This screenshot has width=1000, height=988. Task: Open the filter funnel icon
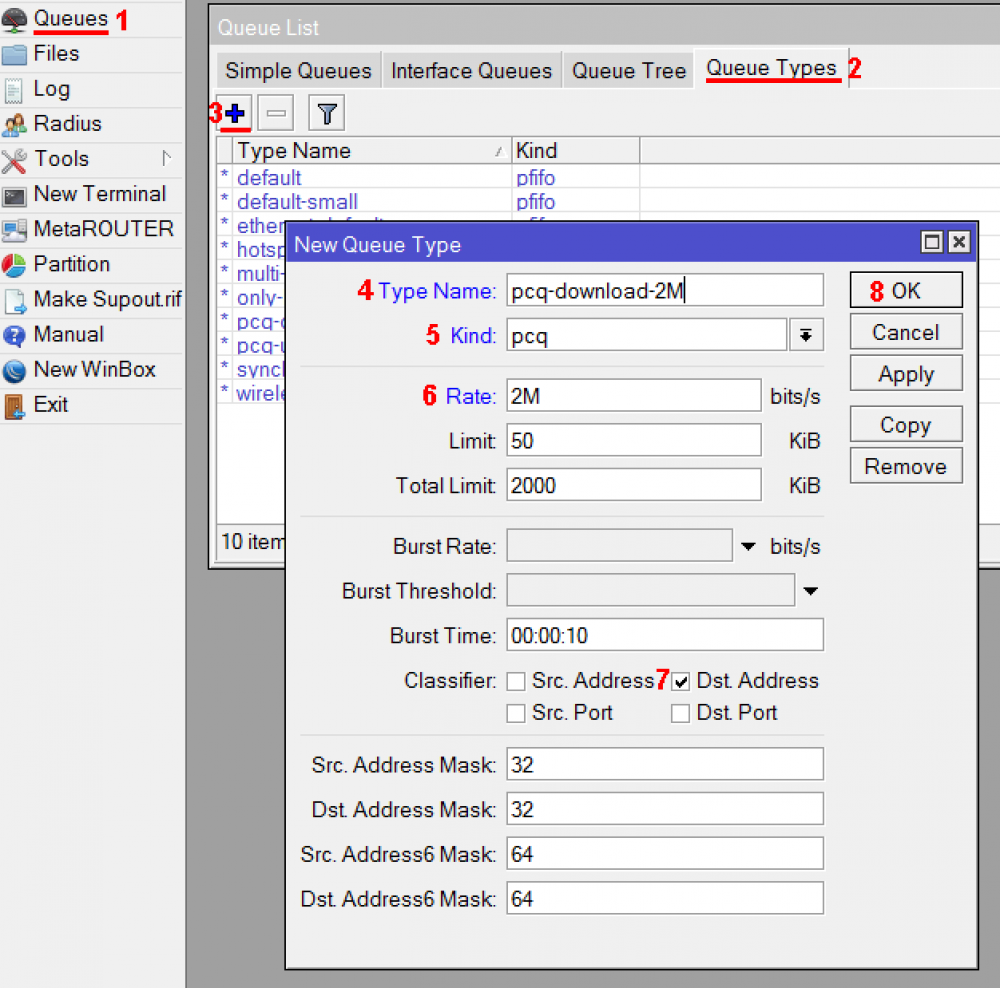click(x=326, y=114)
